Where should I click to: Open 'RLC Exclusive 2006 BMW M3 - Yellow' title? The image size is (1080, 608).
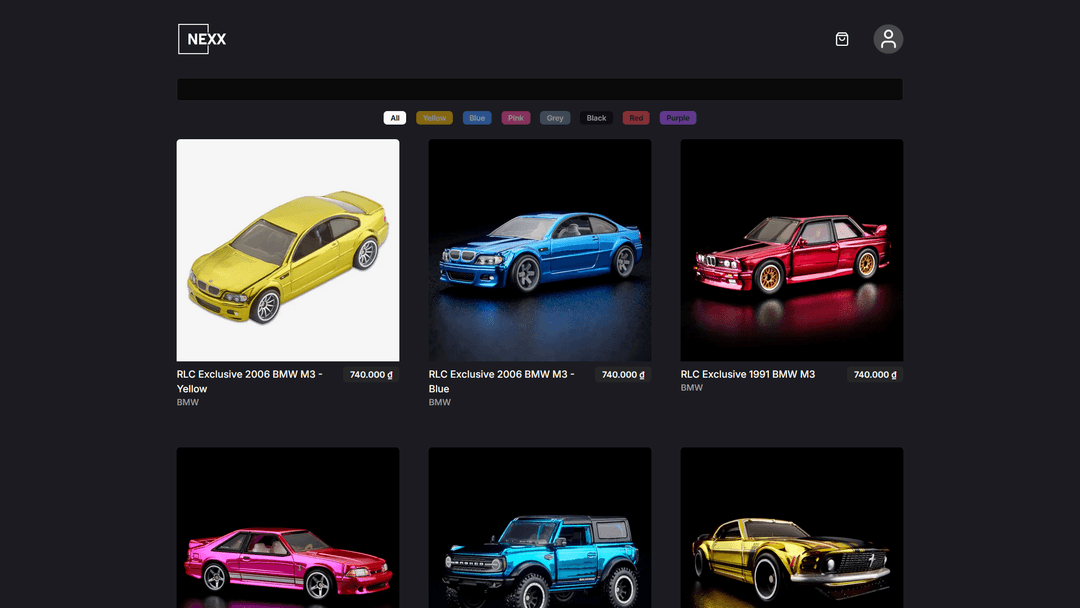(x=249, y=381)
